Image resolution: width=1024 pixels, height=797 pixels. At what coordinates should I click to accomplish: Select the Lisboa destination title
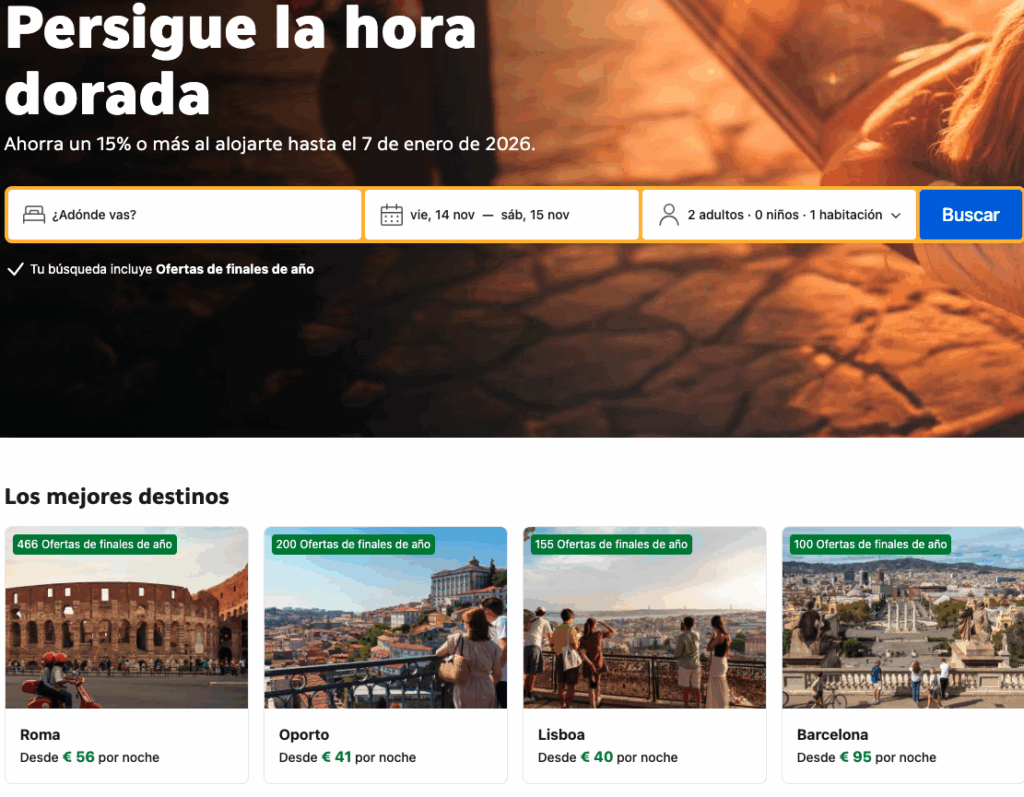(561, 735)
